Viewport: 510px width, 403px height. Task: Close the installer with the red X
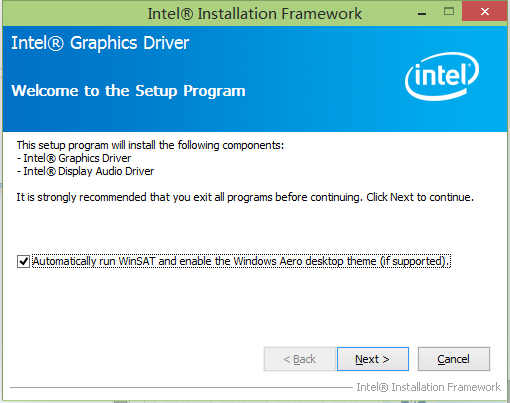tap(485, 12)
